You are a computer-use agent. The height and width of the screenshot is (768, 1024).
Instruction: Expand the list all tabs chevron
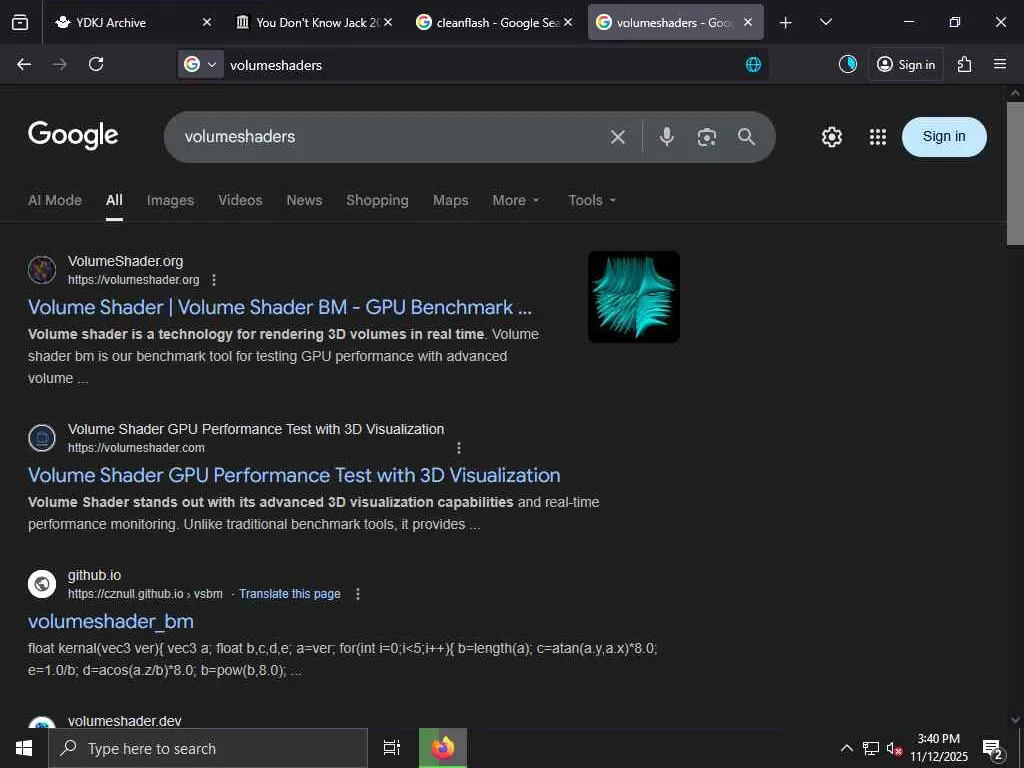tap(825, 22)
